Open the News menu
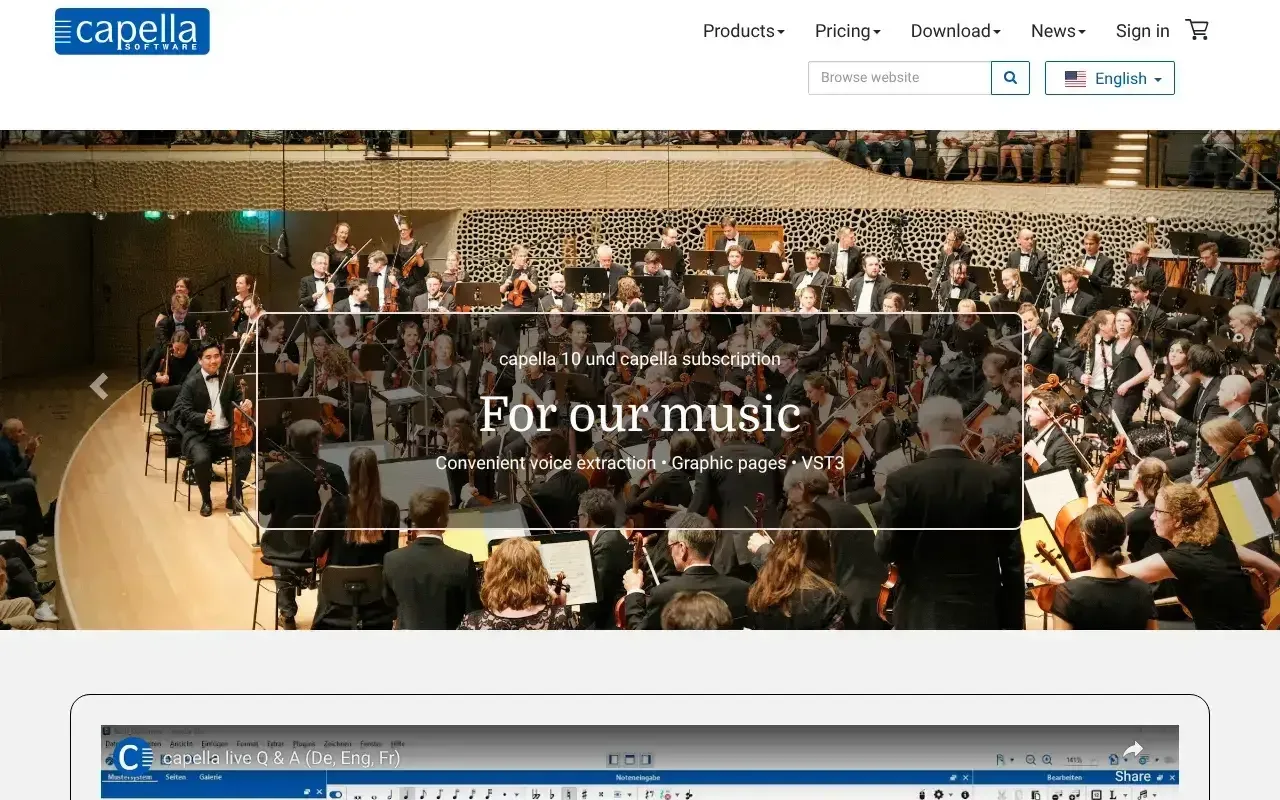1280x800 pixels. point(1058,31)
